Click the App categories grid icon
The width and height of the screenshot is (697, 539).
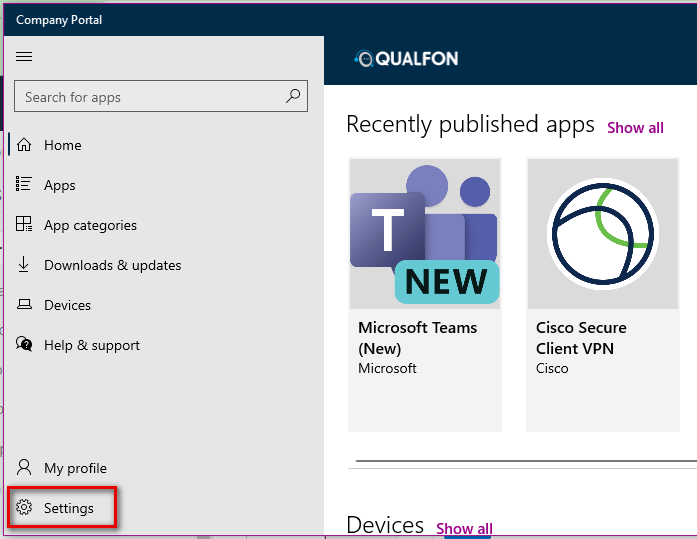pos(24,224)
